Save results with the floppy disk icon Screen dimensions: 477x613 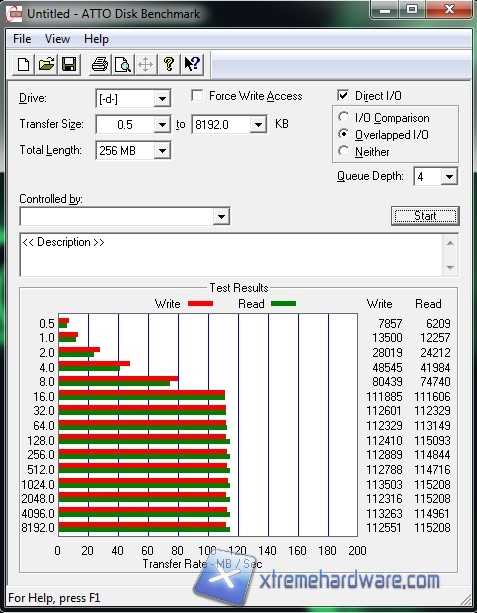(69, 64)
